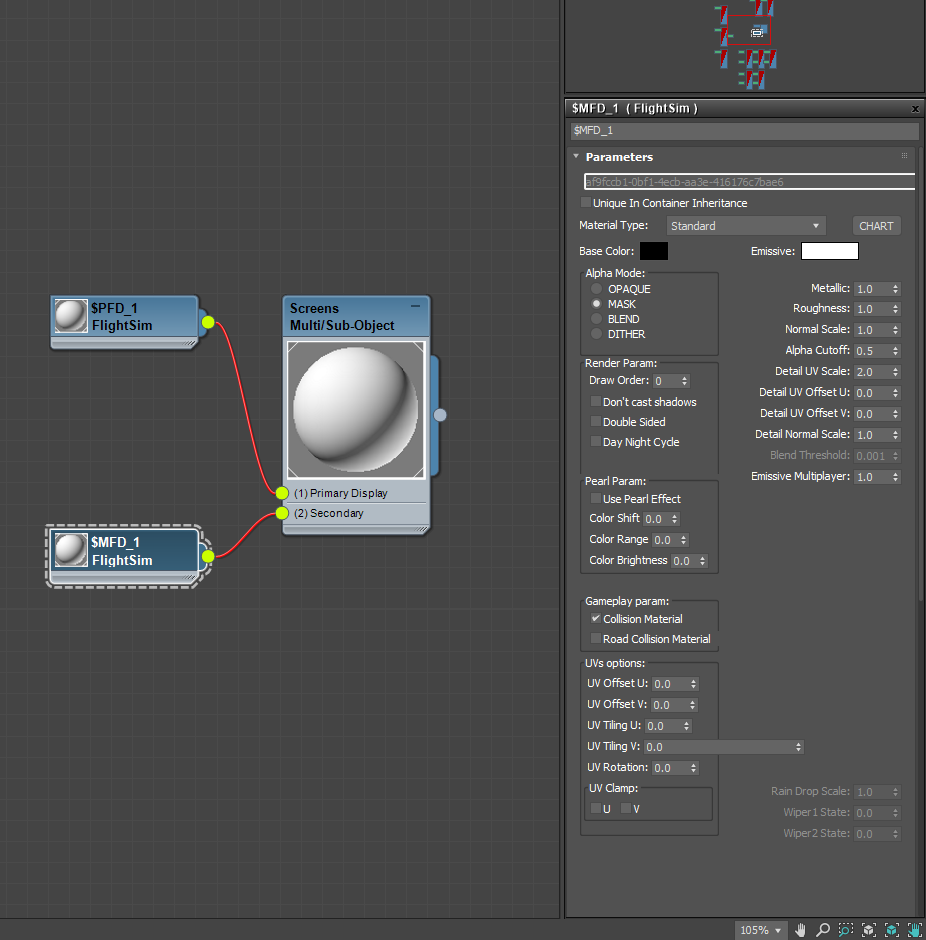Image resolution: width=926 pixels, height=940 pixels.
Task: Click the UV Tiling V spinner arrows
Action: pos(798,747)
